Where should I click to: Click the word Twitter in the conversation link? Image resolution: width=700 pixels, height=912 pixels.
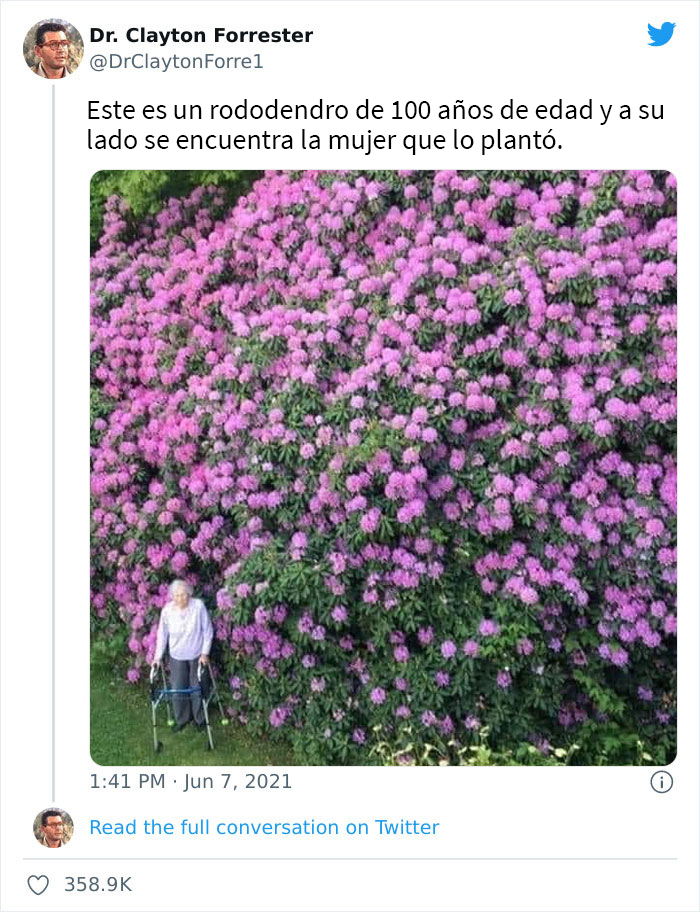click(x=407, y=827)
